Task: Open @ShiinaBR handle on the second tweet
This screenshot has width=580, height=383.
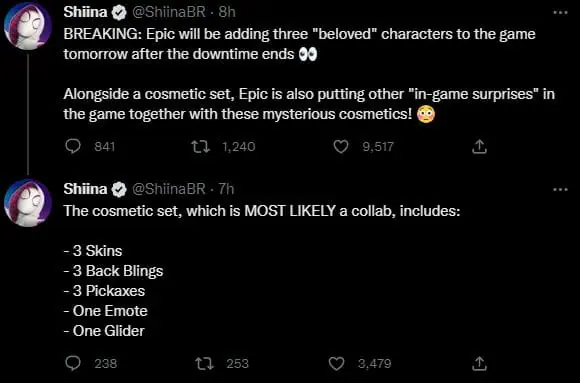Action: click(168, 189)
